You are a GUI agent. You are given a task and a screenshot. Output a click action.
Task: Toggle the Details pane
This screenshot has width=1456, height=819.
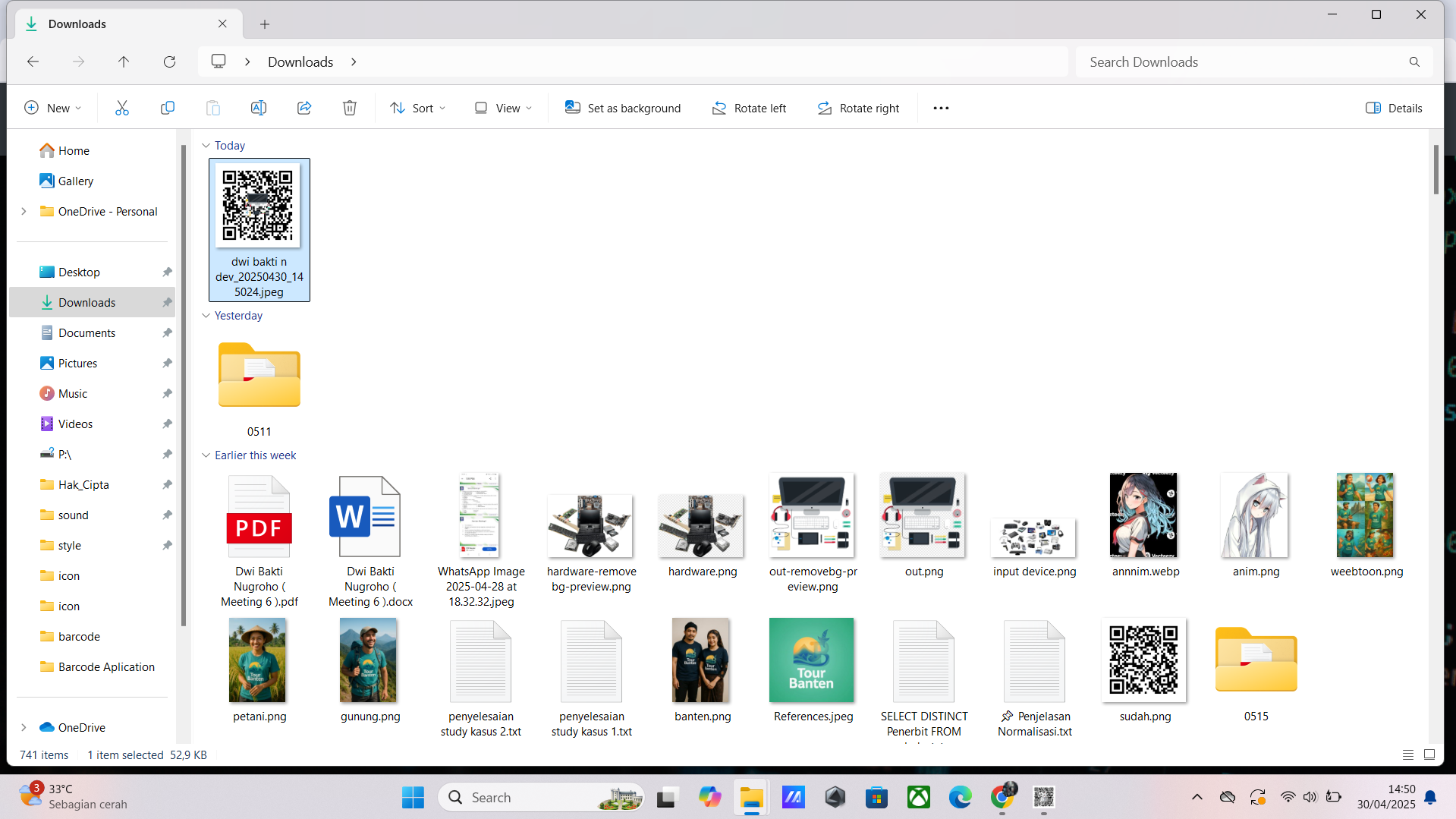click(x=1394, y=108)
